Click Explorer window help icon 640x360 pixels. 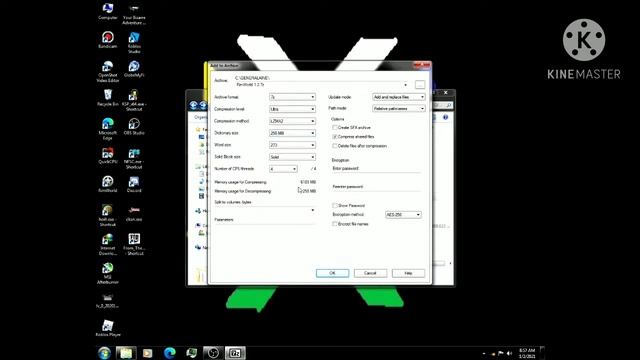point(445,117)
